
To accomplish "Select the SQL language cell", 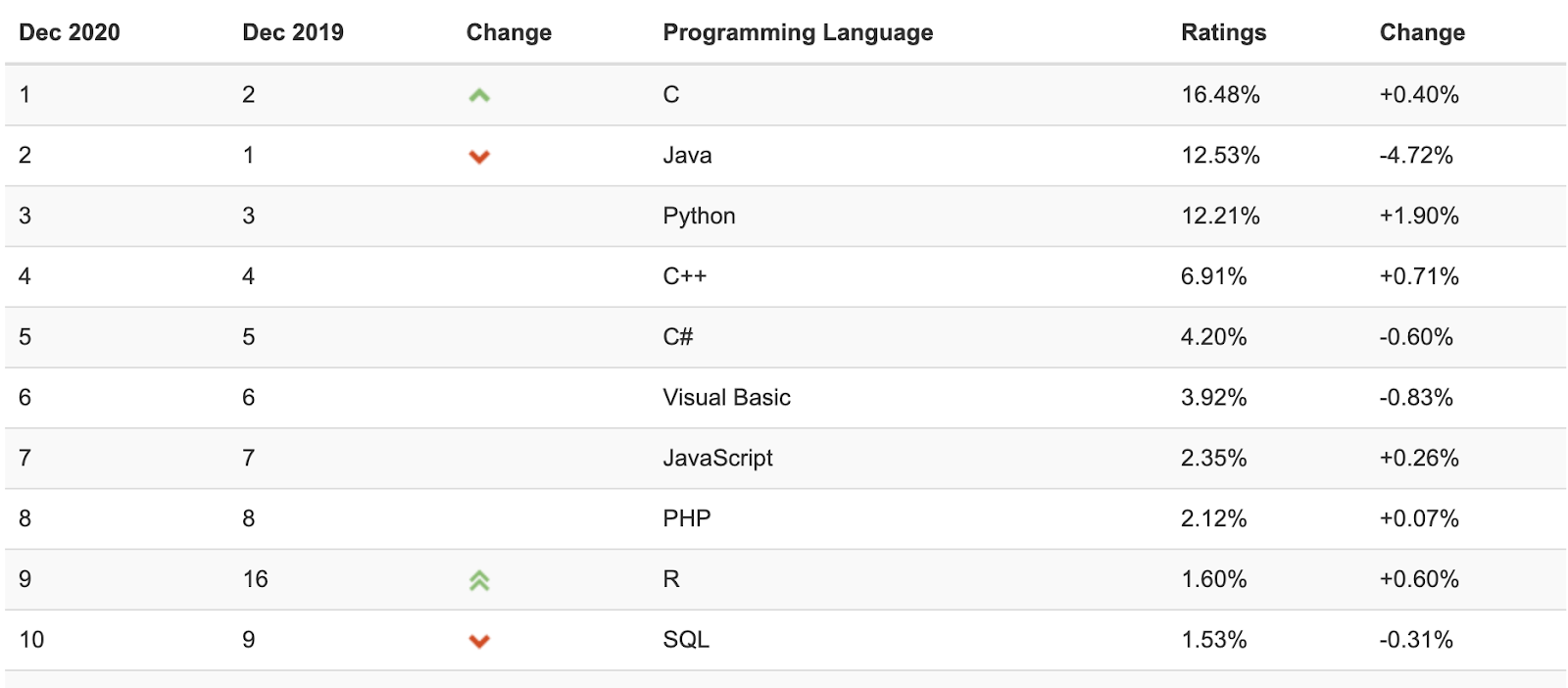I will [x=686, y=640].
